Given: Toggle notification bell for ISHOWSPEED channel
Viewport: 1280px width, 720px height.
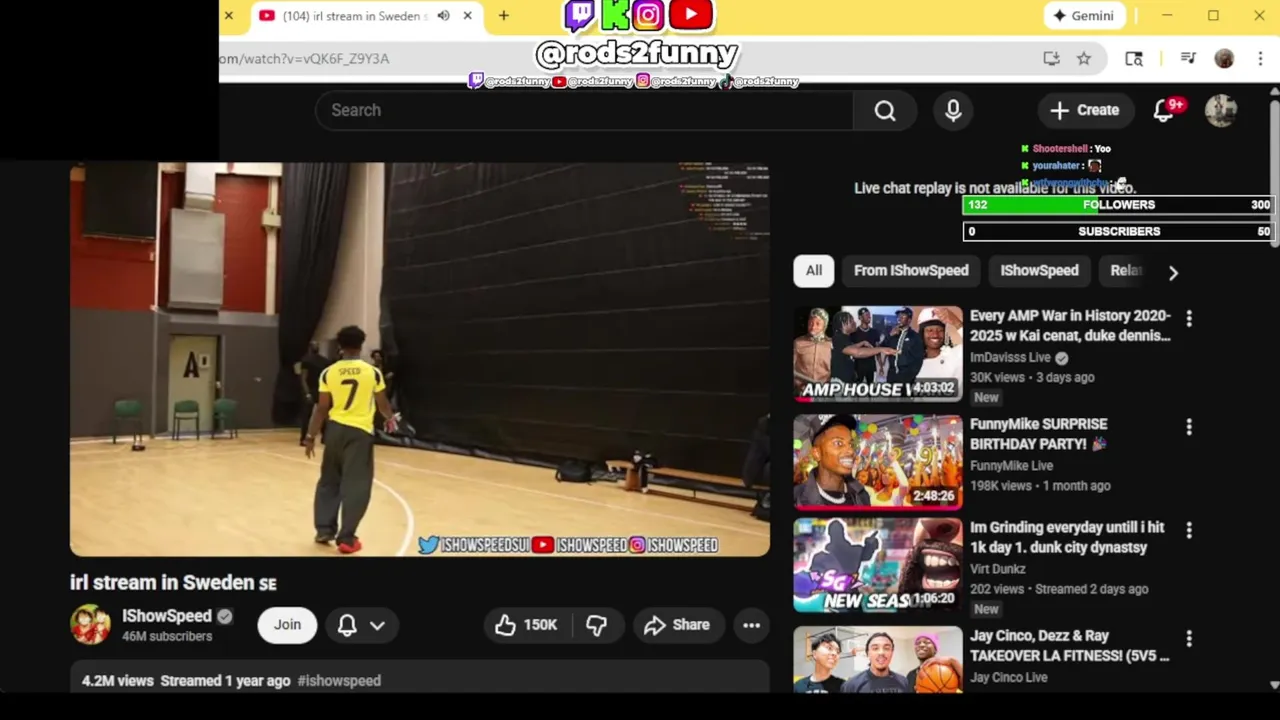Looking at the screenshot, I should pos(347,625).
